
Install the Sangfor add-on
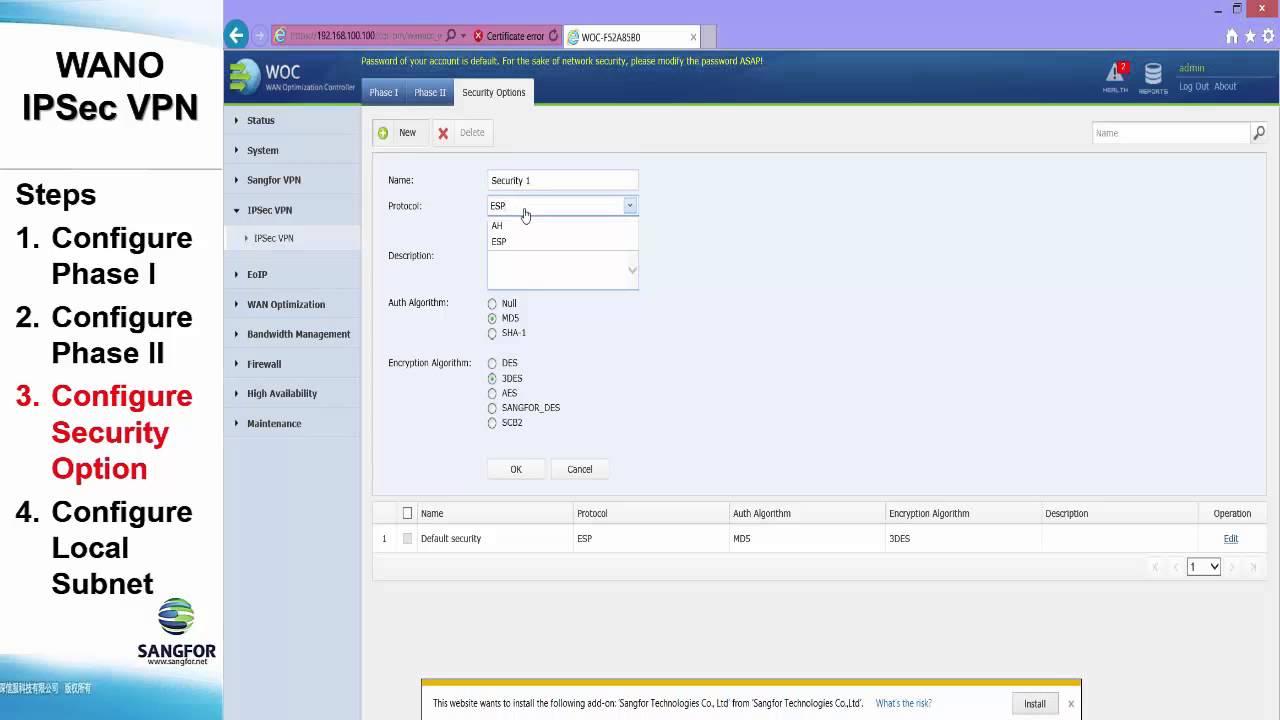click(x=1035, y=704)
